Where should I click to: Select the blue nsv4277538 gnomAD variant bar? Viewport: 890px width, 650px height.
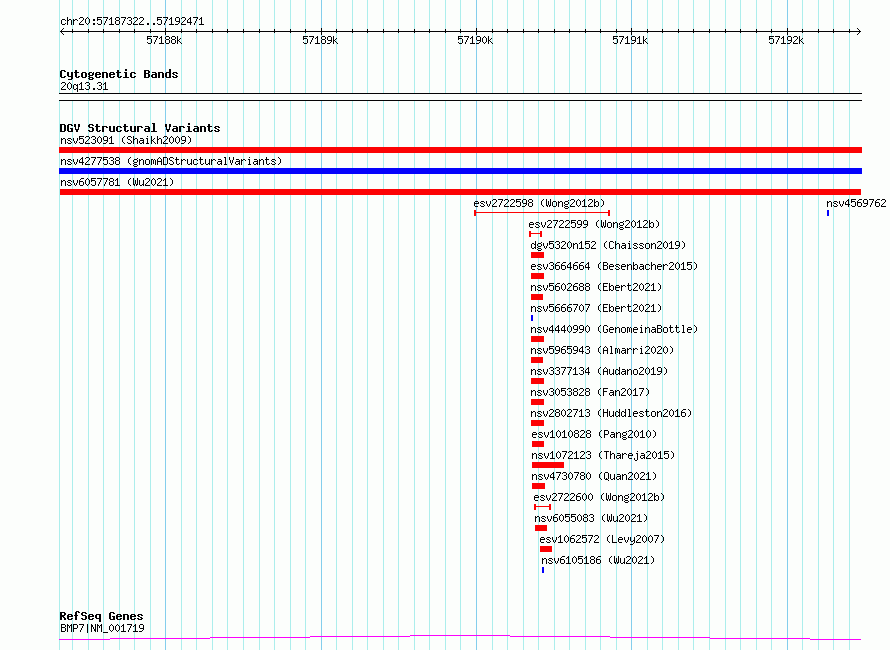[460, 171]
